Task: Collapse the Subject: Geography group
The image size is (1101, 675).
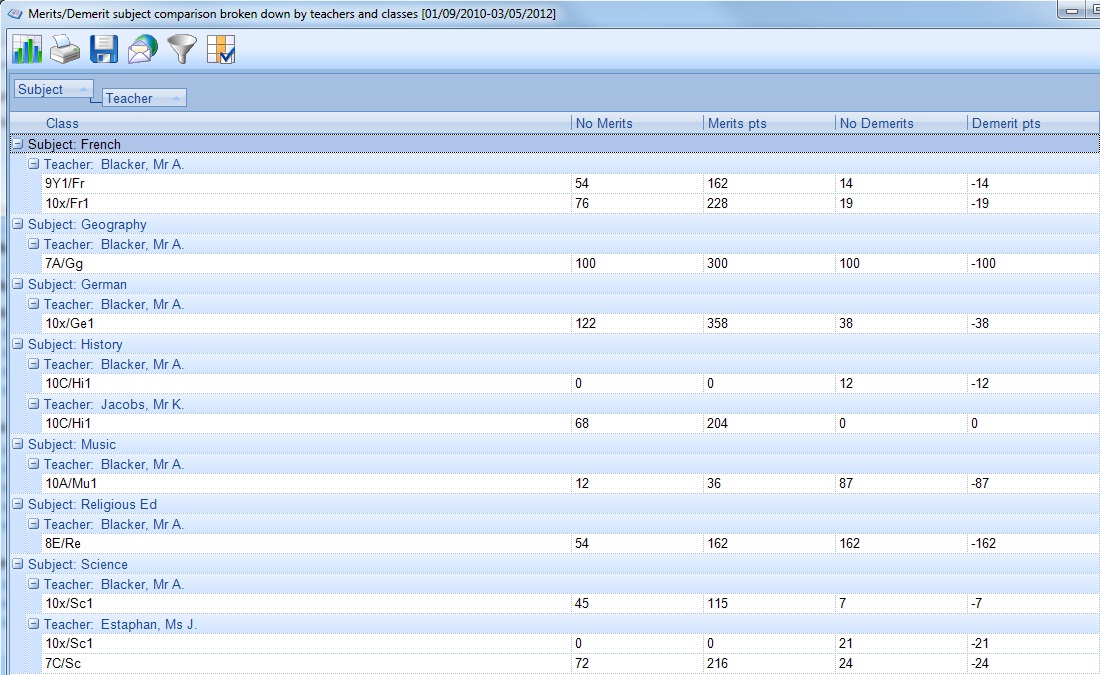Action: point(18,224)
